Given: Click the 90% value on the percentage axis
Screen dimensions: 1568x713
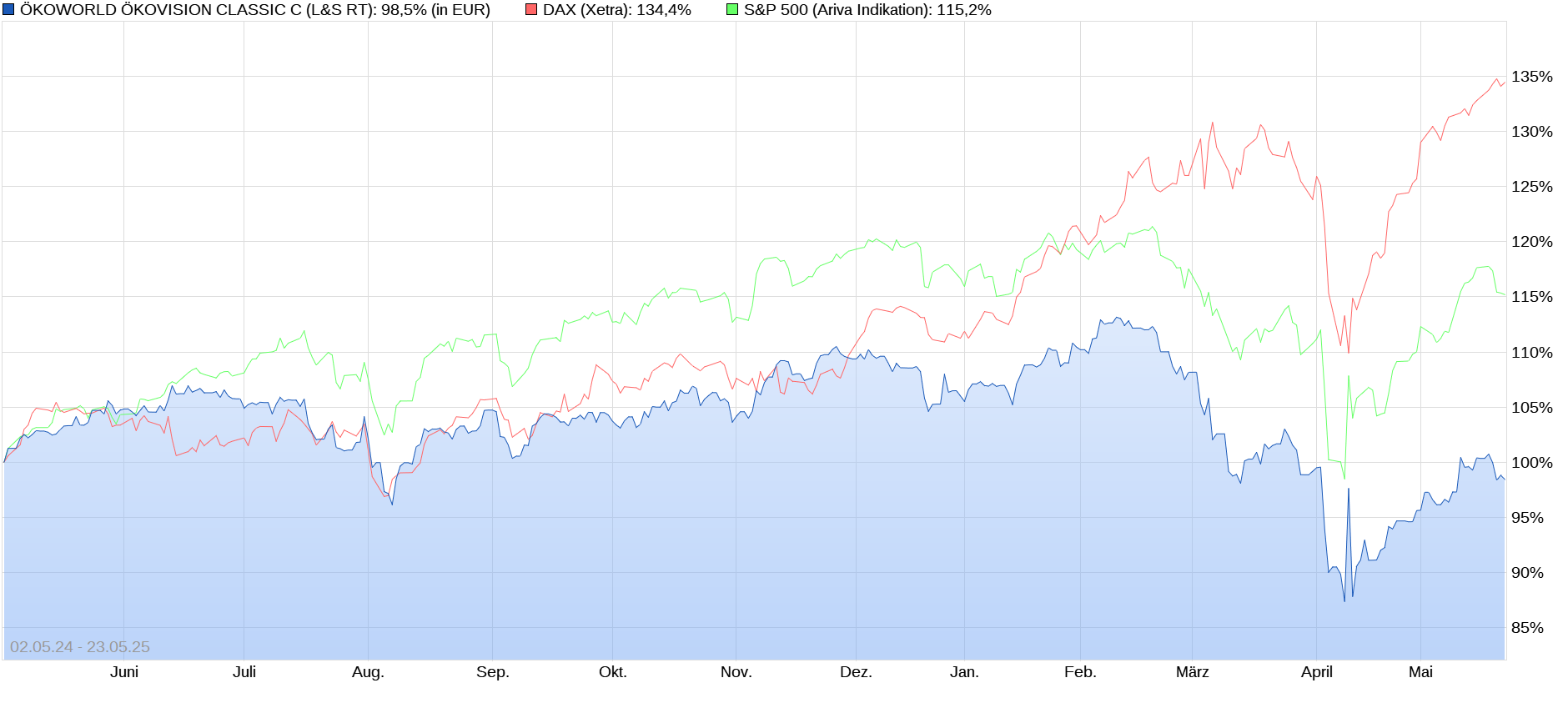Looking at the screenshot, I should click(1528, 573).
